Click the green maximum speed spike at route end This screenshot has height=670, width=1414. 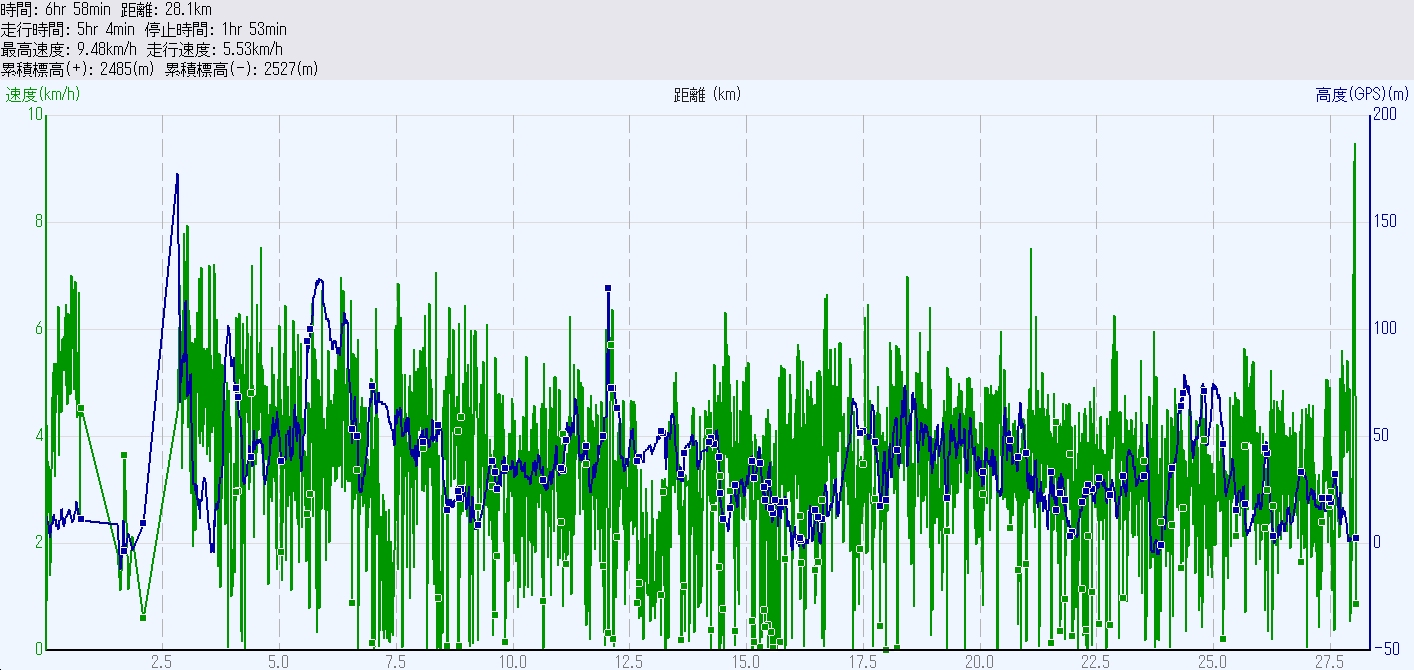(x=1355, y=145)
